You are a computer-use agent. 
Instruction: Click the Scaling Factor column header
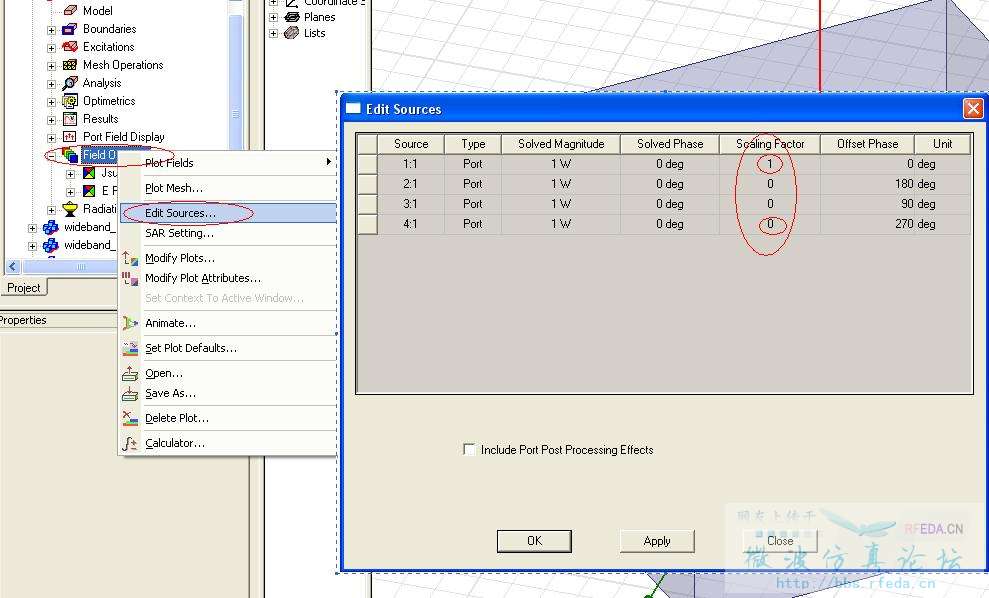tap(770, 144)
